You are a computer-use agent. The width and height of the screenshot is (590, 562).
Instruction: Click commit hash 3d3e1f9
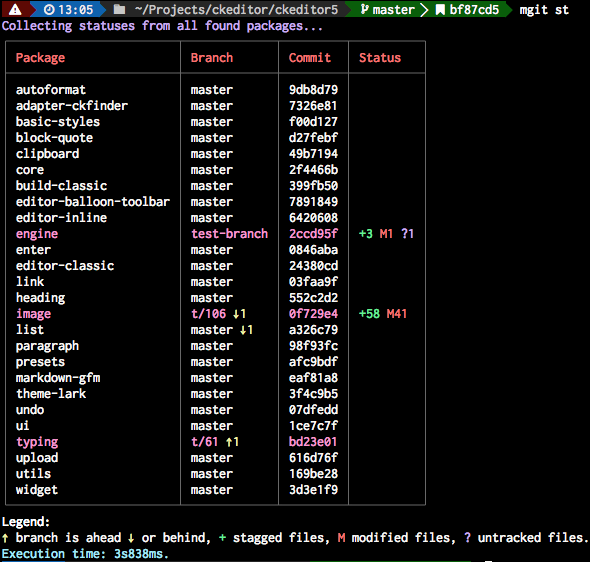tap(313, 490)
